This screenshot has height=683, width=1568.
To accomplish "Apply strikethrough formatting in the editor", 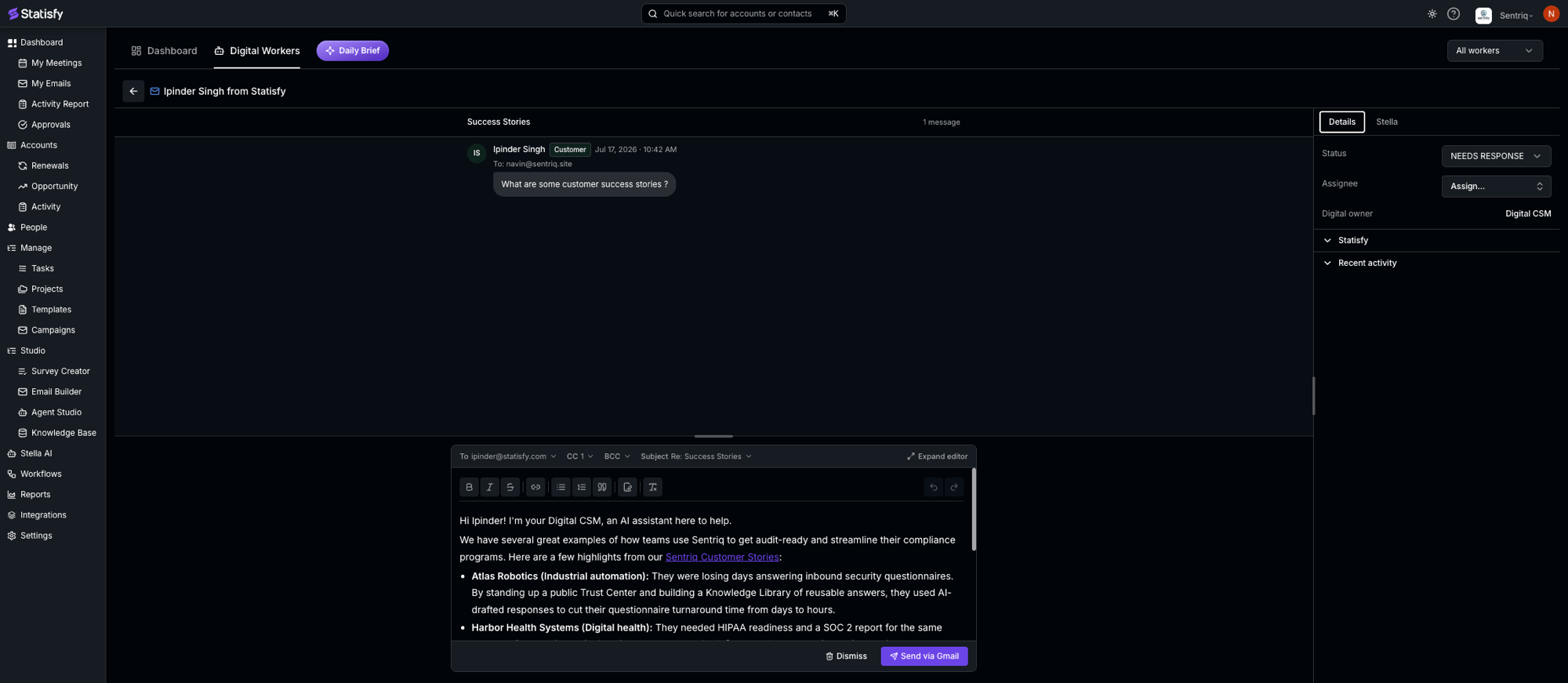I will [510, 487].
